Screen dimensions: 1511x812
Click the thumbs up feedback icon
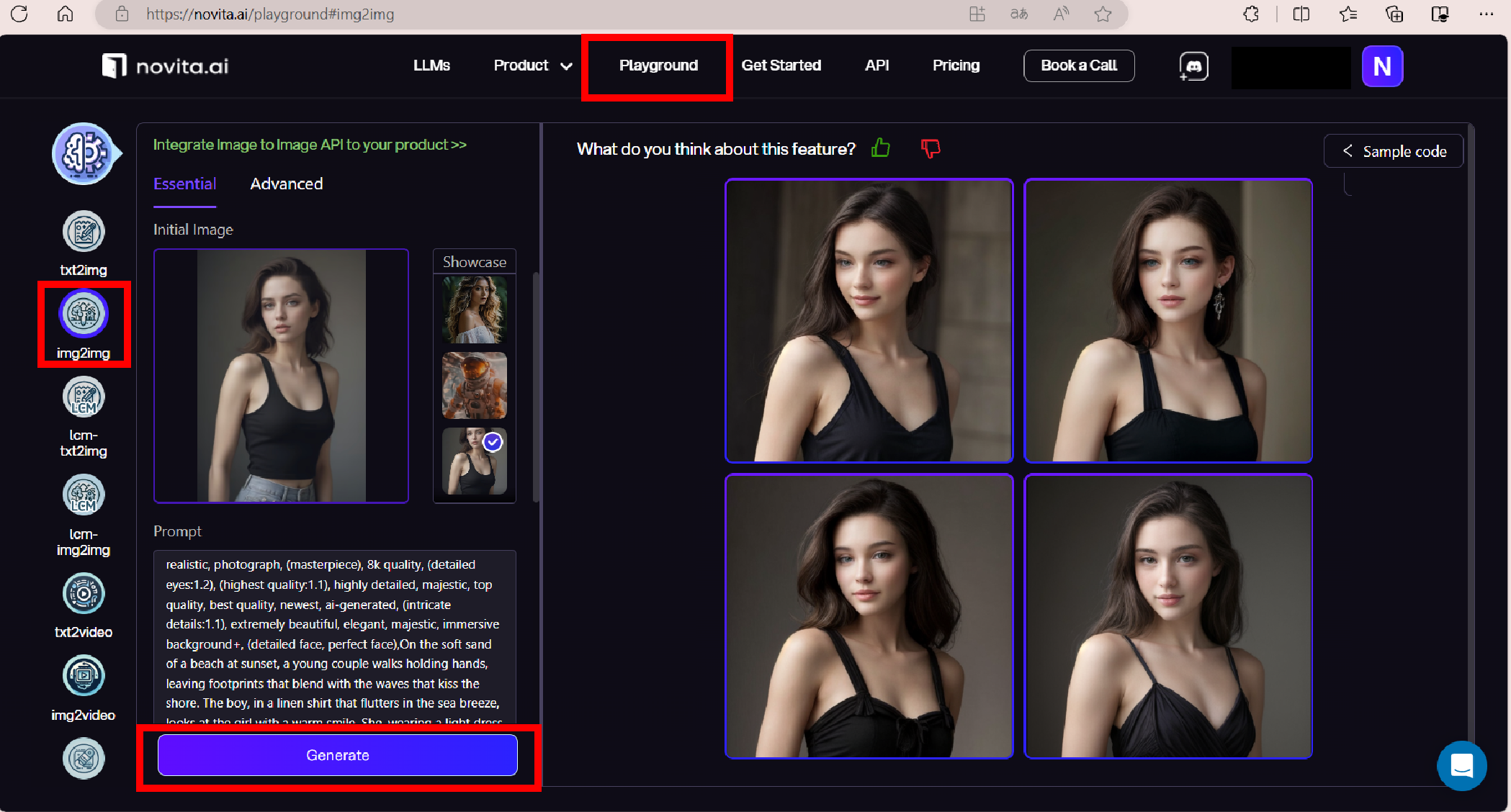click(880, 148)
